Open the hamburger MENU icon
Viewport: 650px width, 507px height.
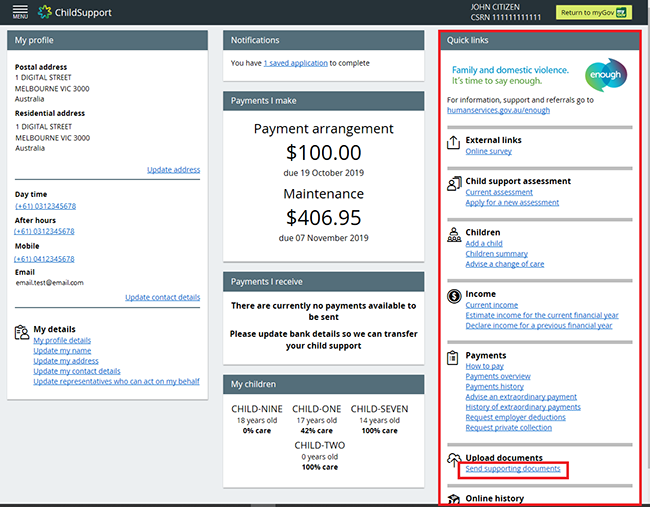(x=20, y=13)
